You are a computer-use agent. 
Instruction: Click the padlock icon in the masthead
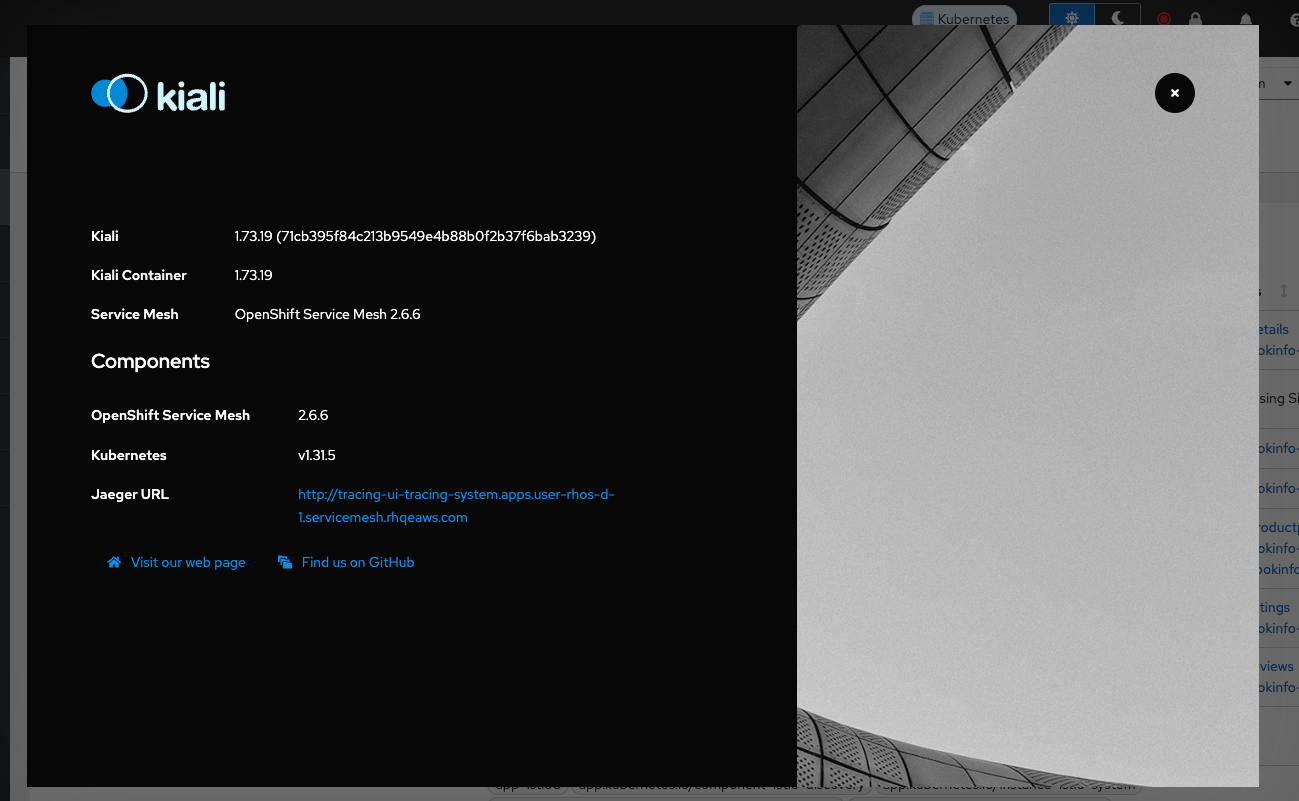click(x=1195, y=19)
